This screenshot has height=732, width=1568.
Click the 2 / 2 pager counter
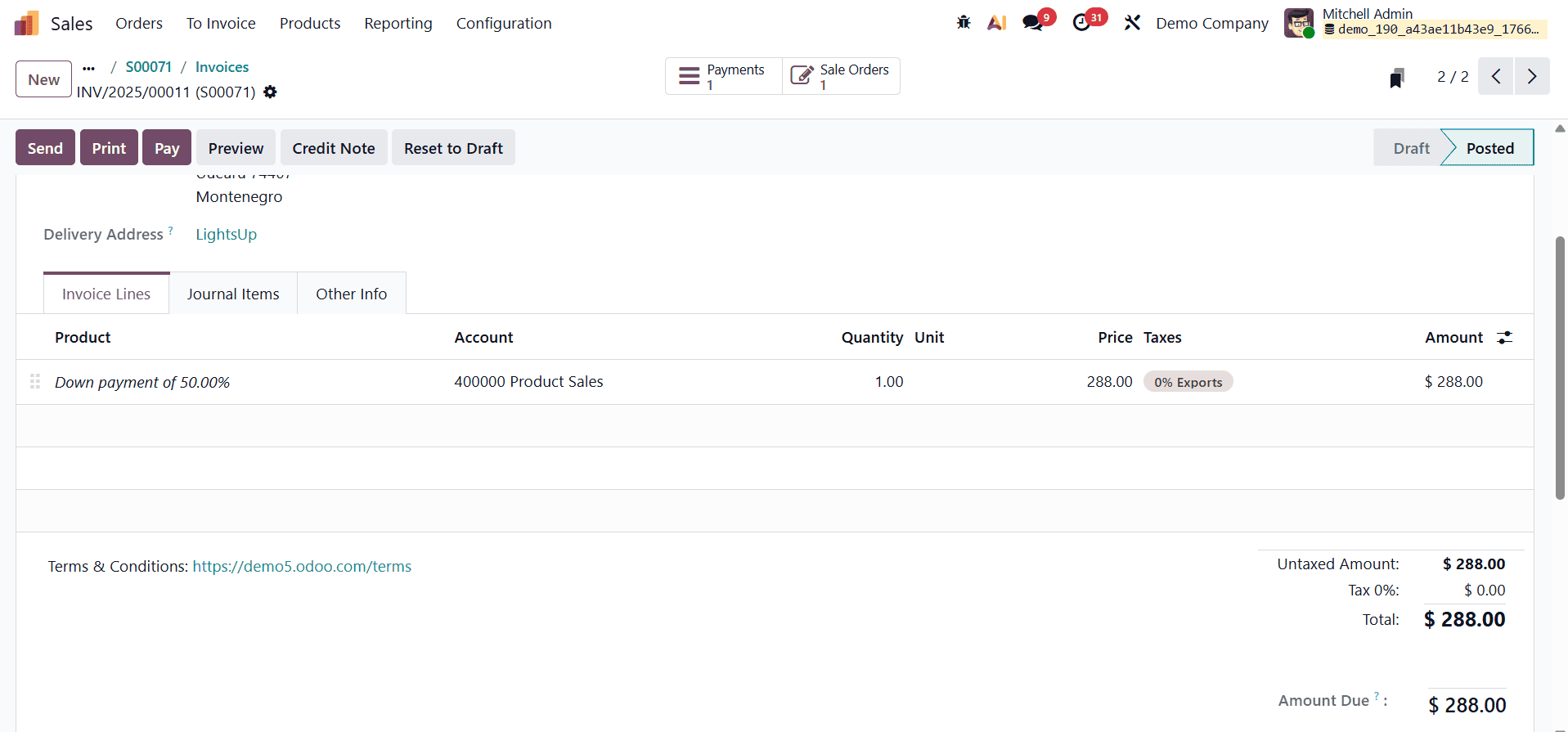pos(1453,76)
